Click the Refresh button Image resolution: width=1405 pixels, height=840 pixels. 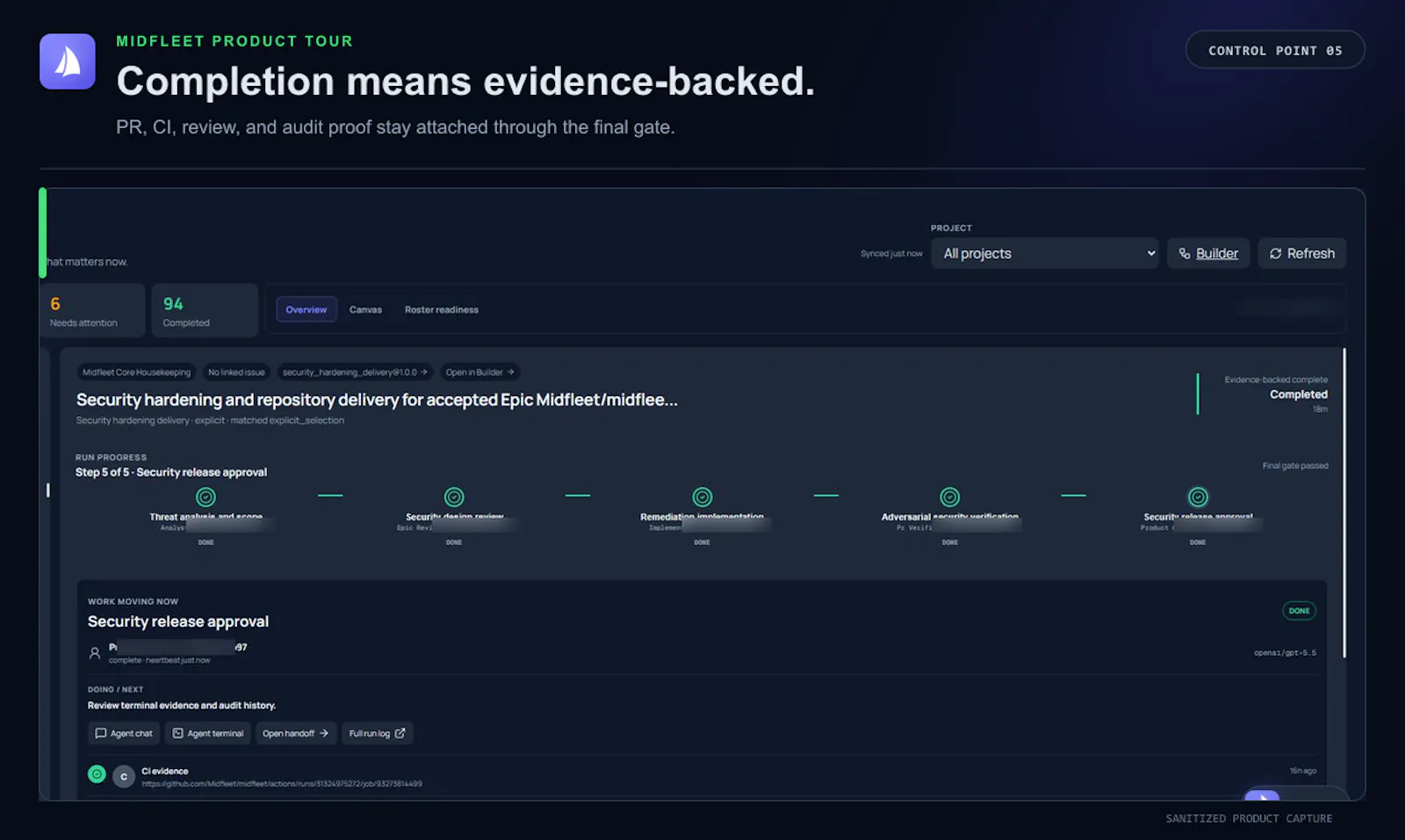point(1302,254)
